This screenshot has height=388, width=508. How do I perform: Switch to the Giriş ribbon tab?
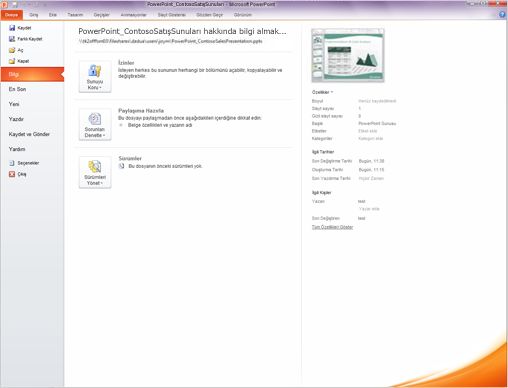(34, 15)
